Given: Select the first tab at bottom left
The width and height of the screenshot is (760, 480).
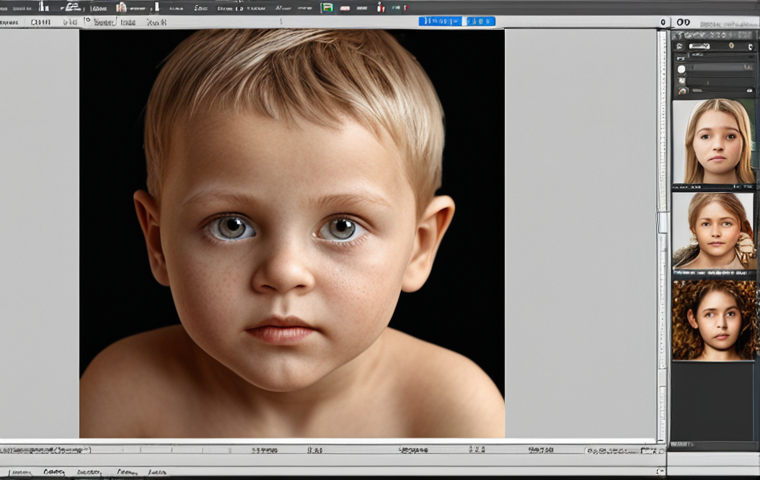Looking at the screenshot, I should (19, 471).
